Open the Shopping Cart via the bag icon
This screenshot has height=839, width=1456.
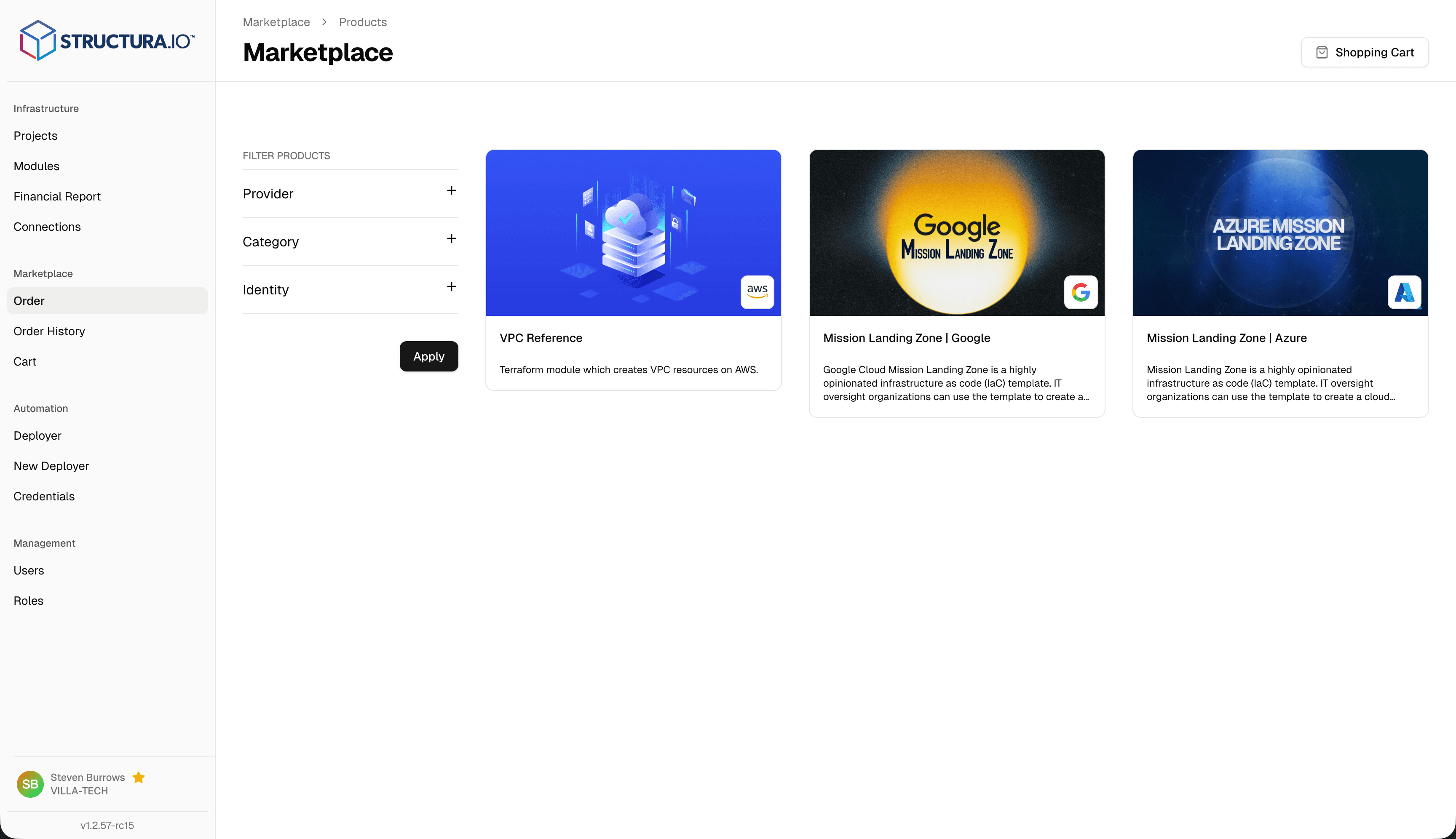tap(1322, 52)
